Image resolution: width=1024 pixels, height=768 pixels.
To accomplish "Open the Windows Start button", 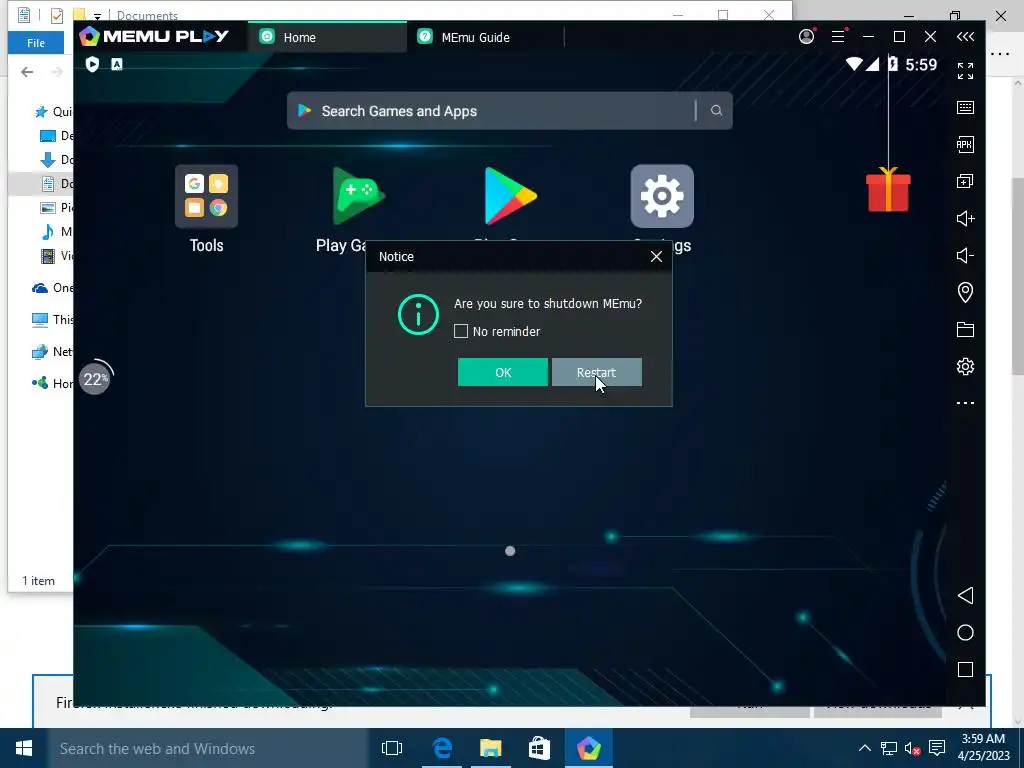I will tap(24, 748).
